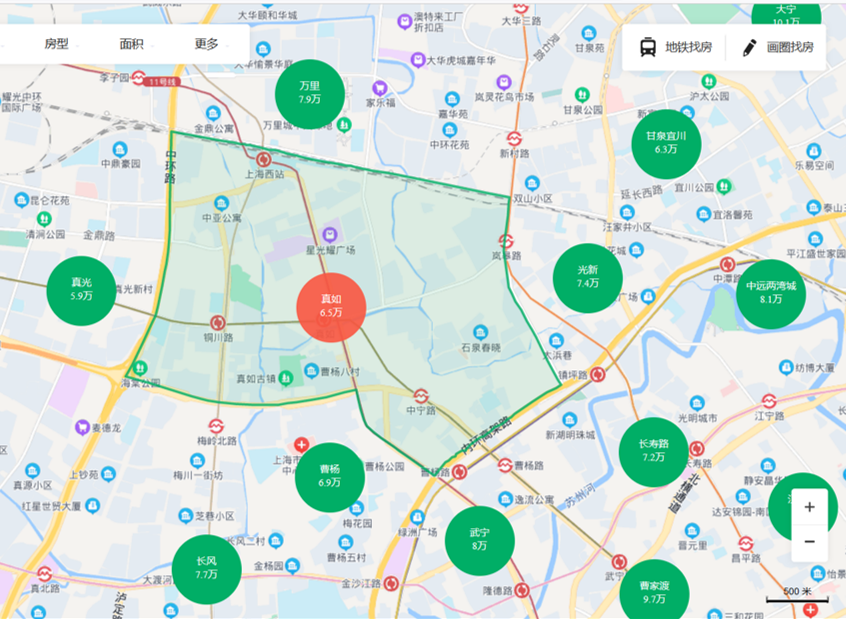Click the 万里 7.9万 area bubble
The width and height of the screenshot is (846, 619).
click(x=309, y=93)
